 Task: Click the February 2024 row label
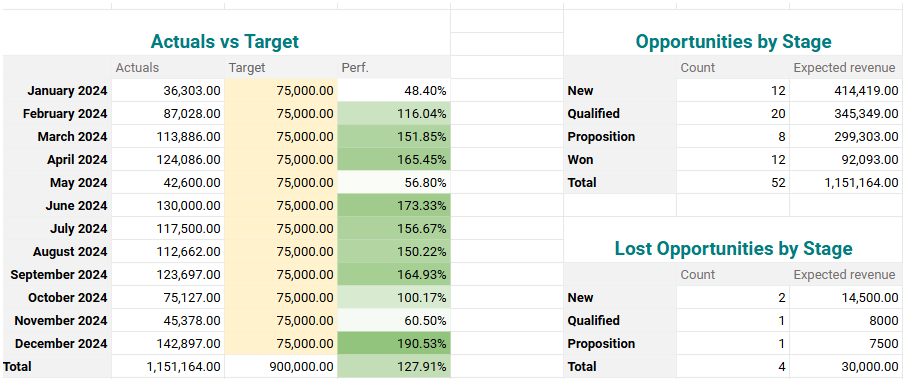click(57, 114)
